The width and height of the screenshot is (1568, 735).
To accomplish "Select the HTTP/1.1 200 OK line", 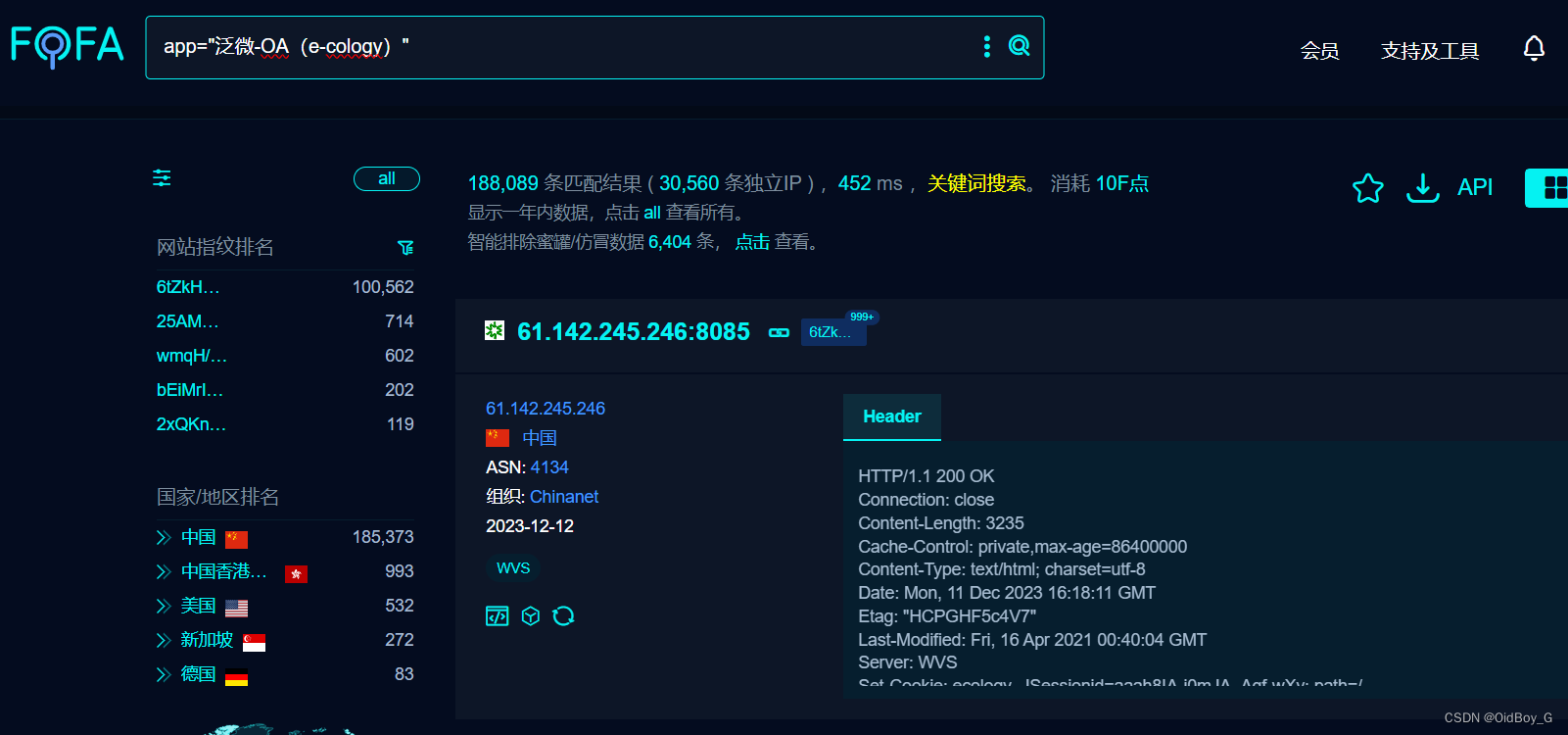I will pos(927,476).
